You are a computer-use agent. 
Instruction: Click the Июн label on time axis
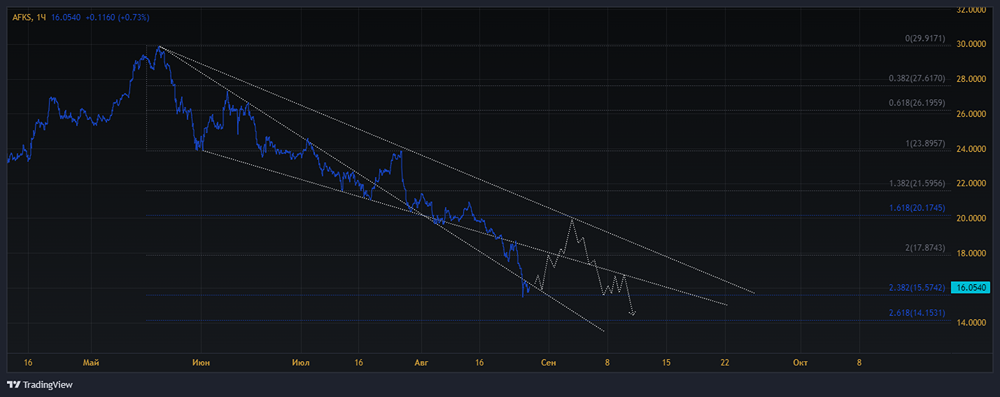[x=201, y=363]
